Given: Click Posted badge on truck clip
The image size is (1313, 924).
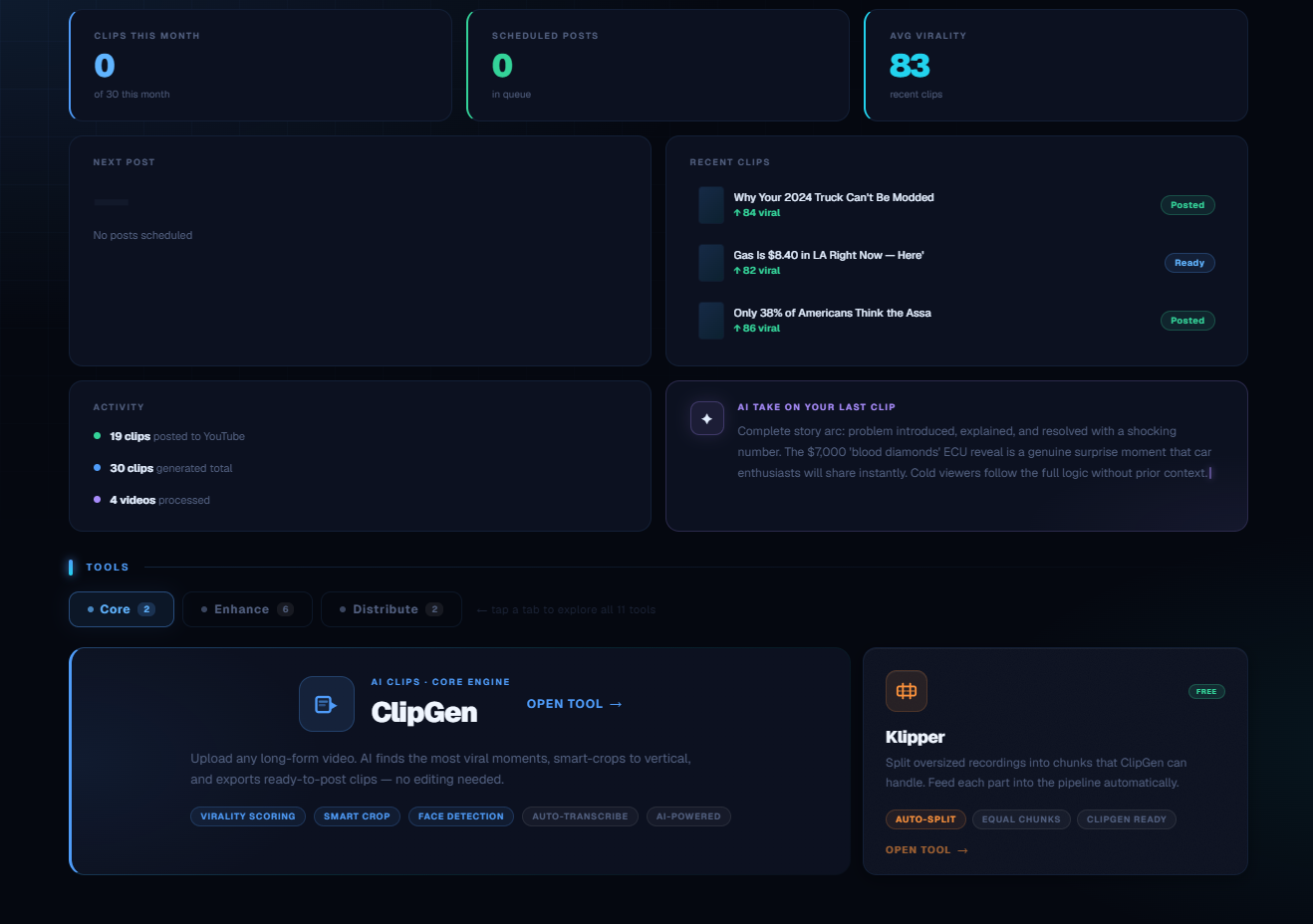Looking at the screenshot, I should pyautogui.click(x=1187, y=205).
